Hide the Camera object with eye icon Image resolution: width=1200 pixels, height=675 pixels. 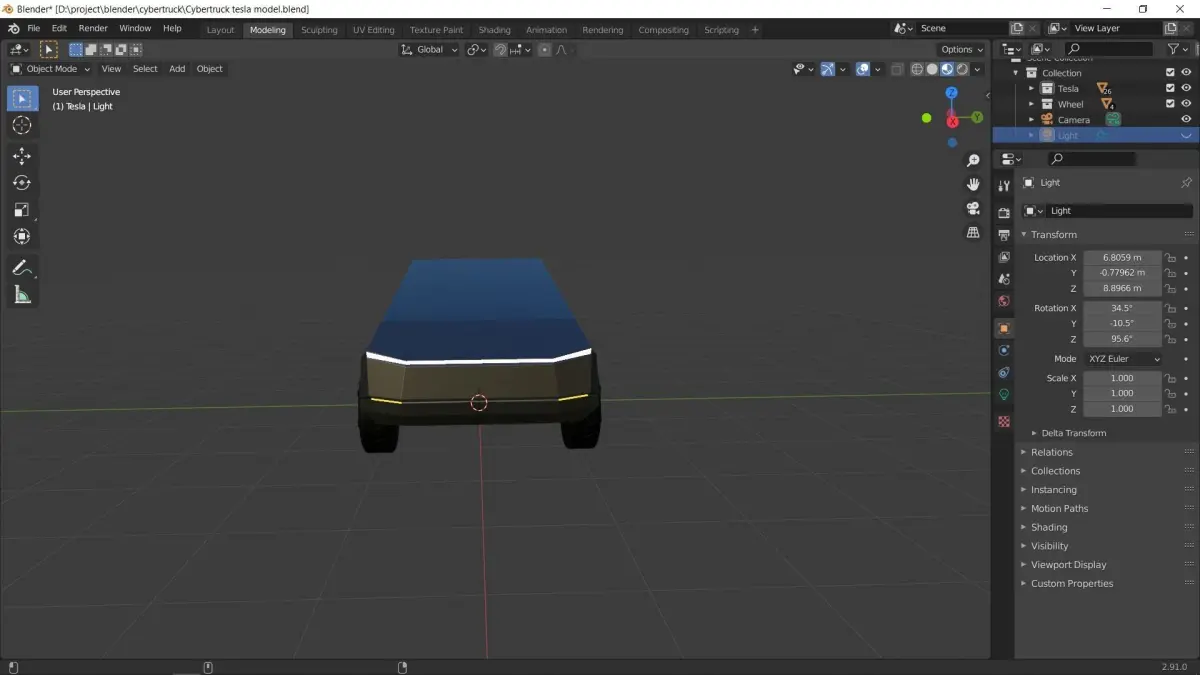pos(1186,119)
